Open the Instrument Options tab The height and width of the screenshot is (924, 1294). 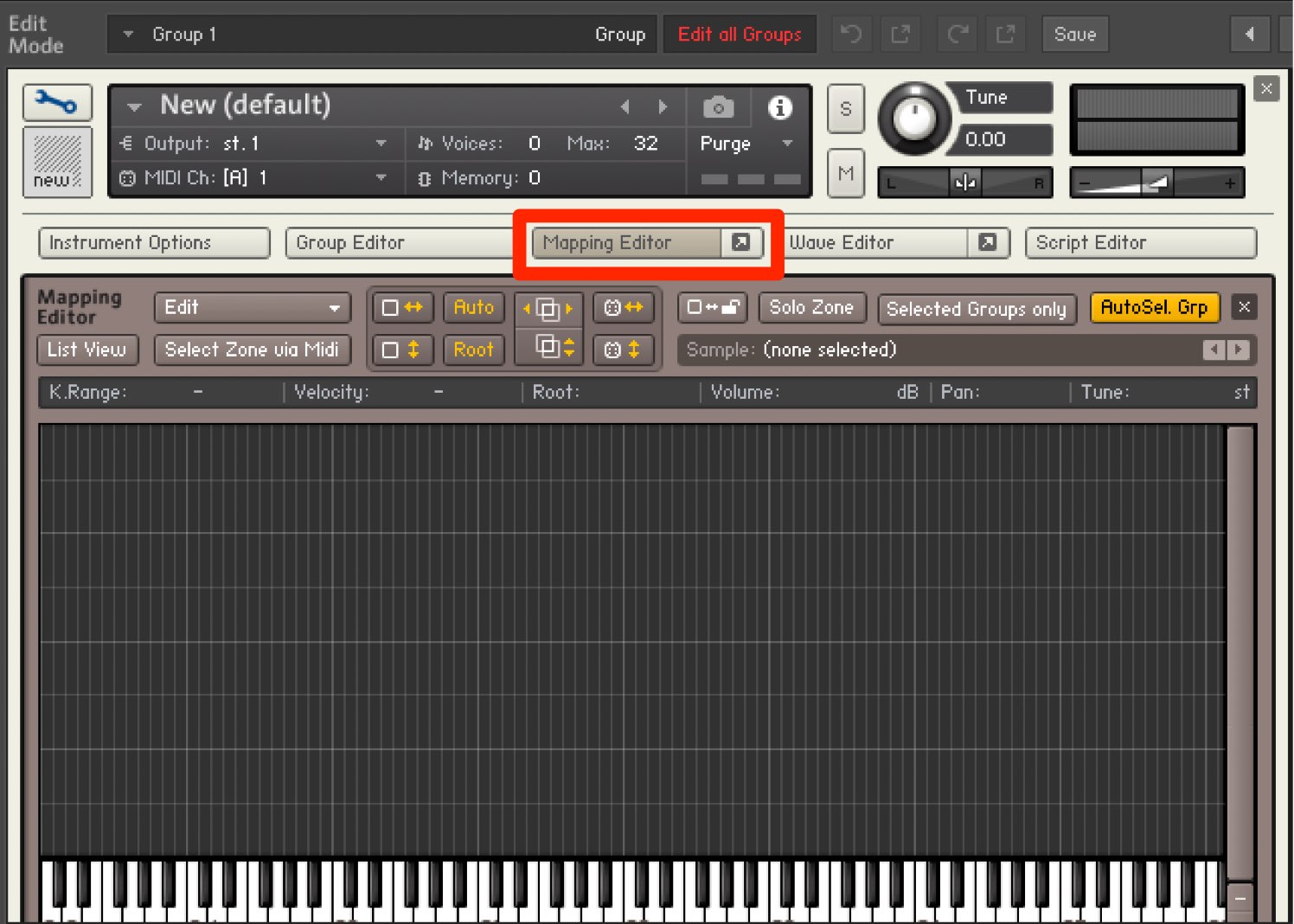[x=155, y=243]
